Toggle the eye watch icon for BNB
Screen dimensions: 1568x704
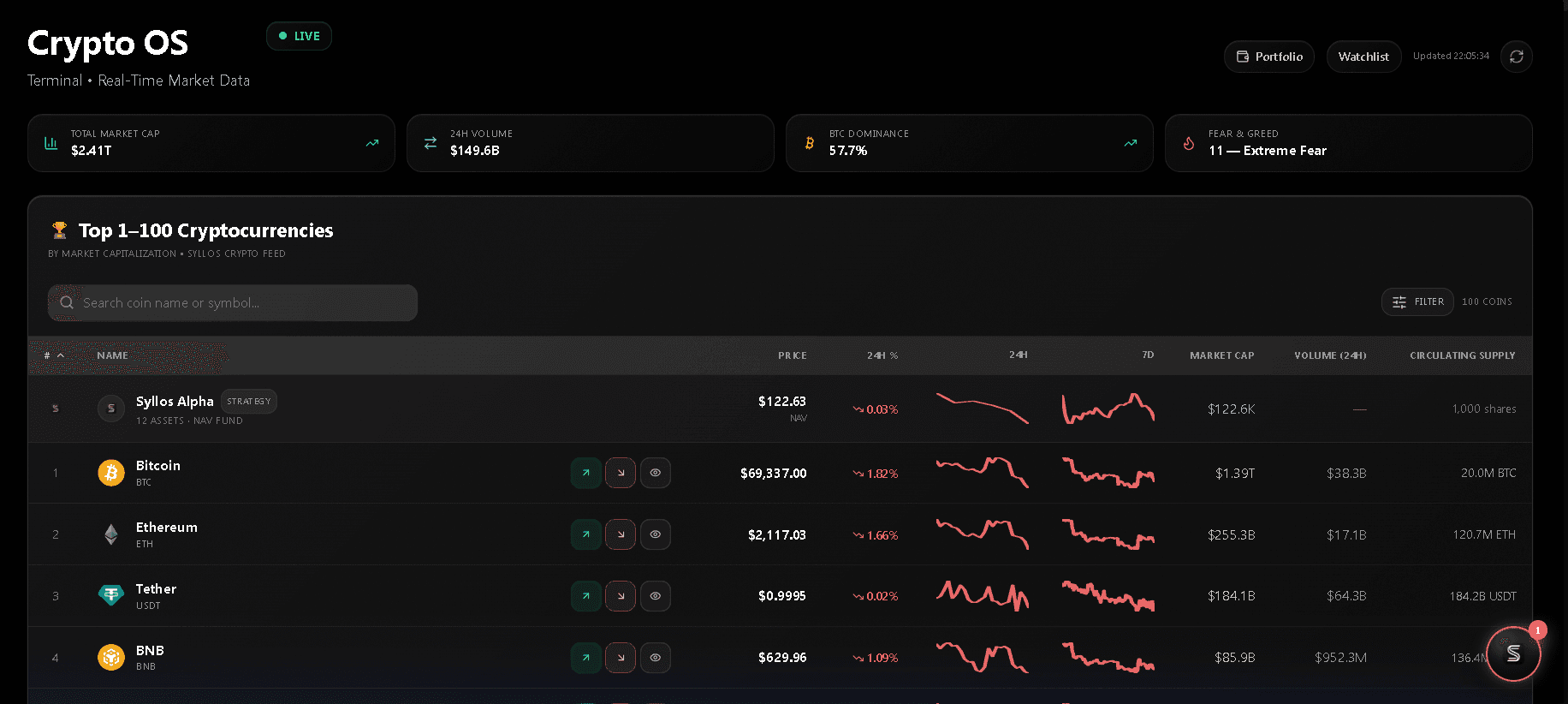point(656,658)
